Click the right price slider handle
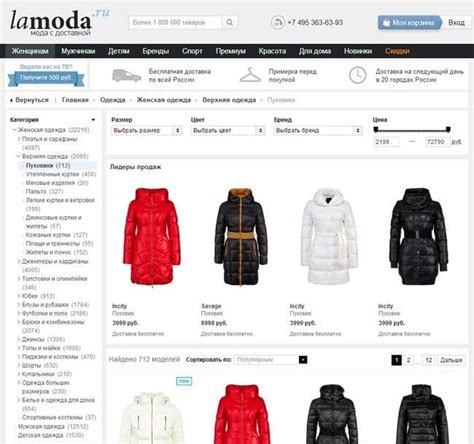This screenshot has height=444, width=474. (x=448, y=129)
